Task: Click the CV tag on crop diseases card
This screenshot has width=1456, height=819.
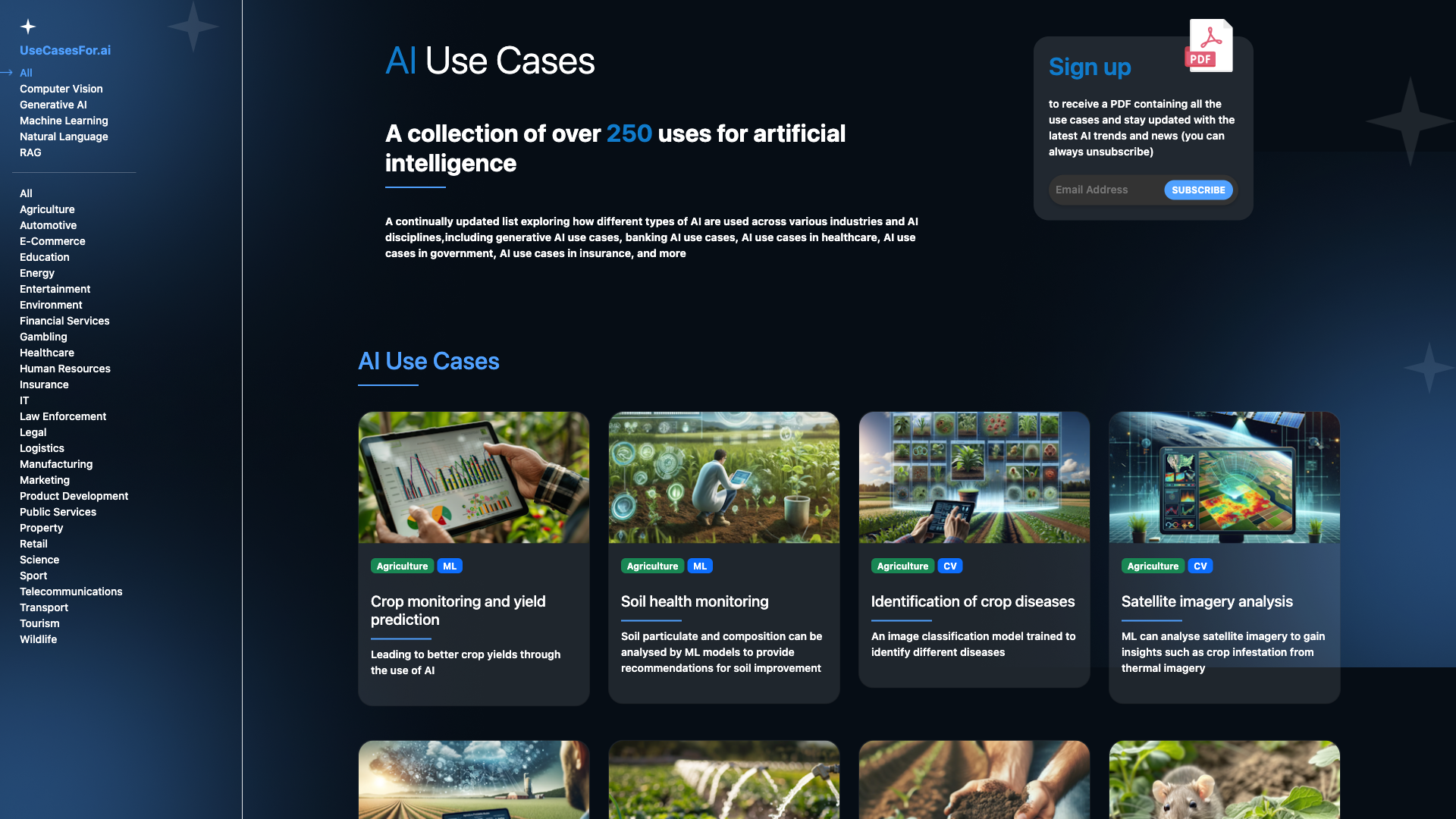Action: pyautogui.click(x=949, y=566)
